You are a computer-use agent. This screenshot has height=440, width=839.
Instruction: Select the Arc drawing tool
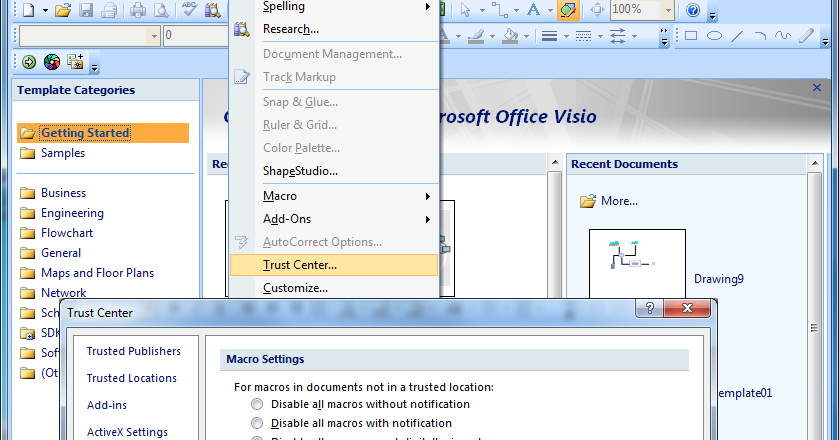pos(760,36)
